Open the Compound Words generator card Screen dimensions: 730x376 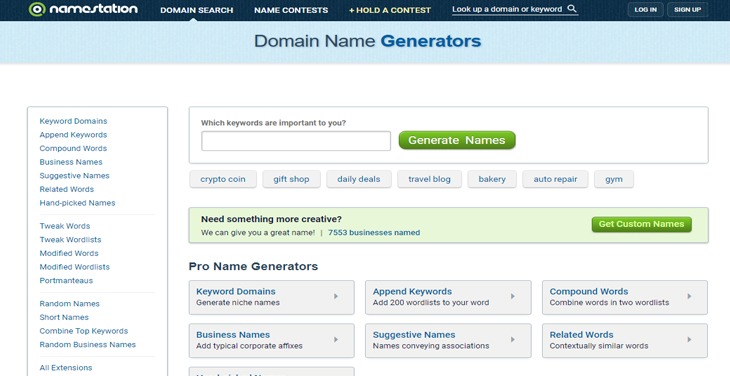(x=625, y=297)
